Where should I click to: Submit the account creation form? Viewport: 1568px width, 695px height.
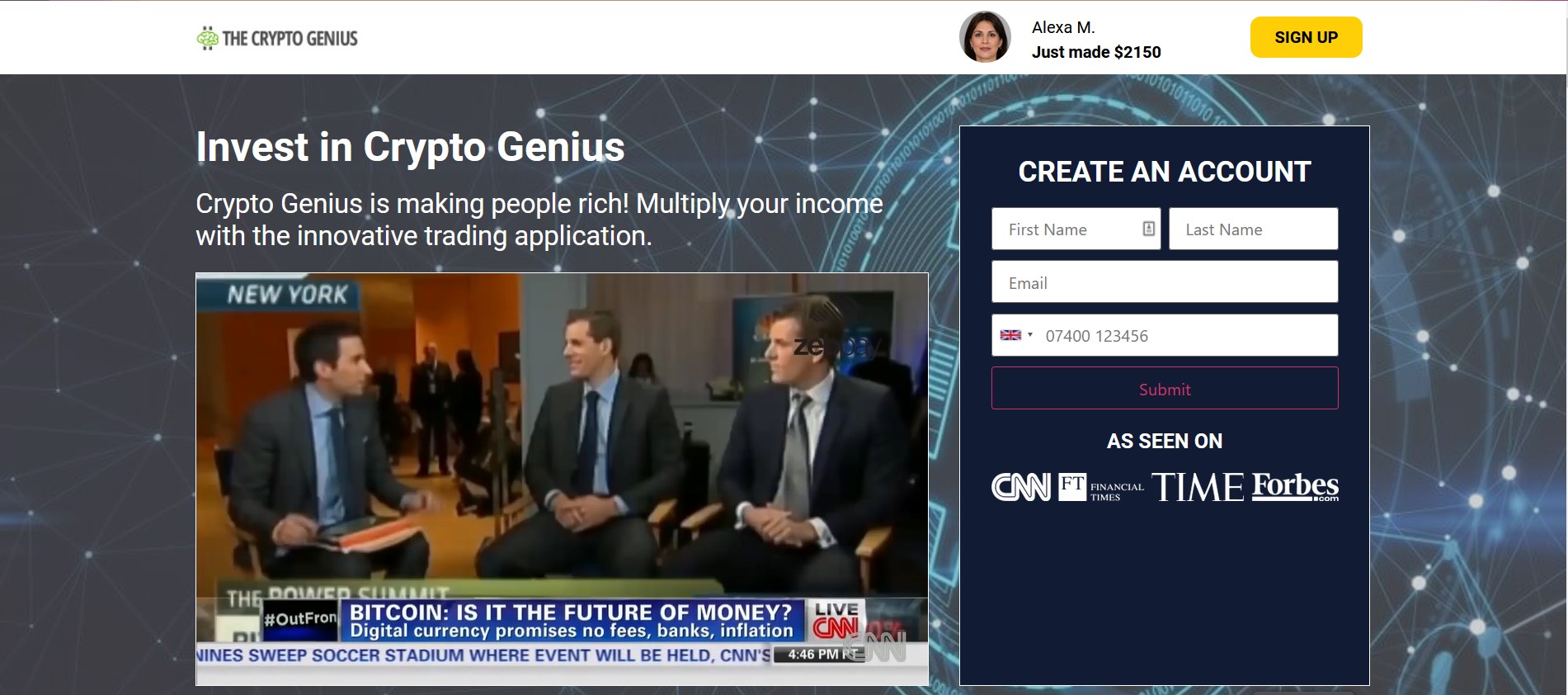pos(1164,389)
